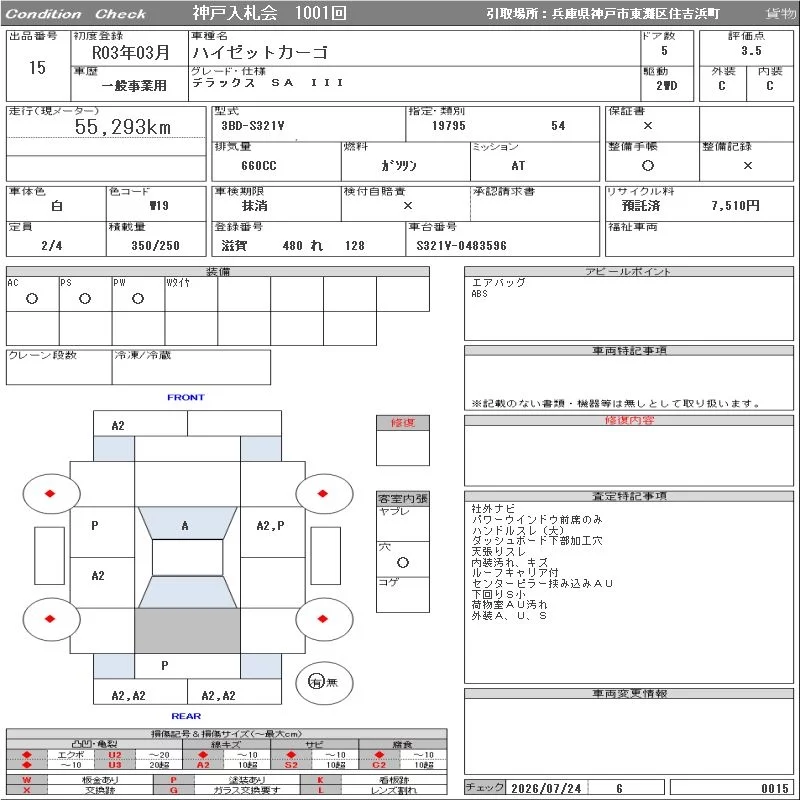Click the front-right tire red diamond marker
The image size is (800, 800).
pos(322,493)
